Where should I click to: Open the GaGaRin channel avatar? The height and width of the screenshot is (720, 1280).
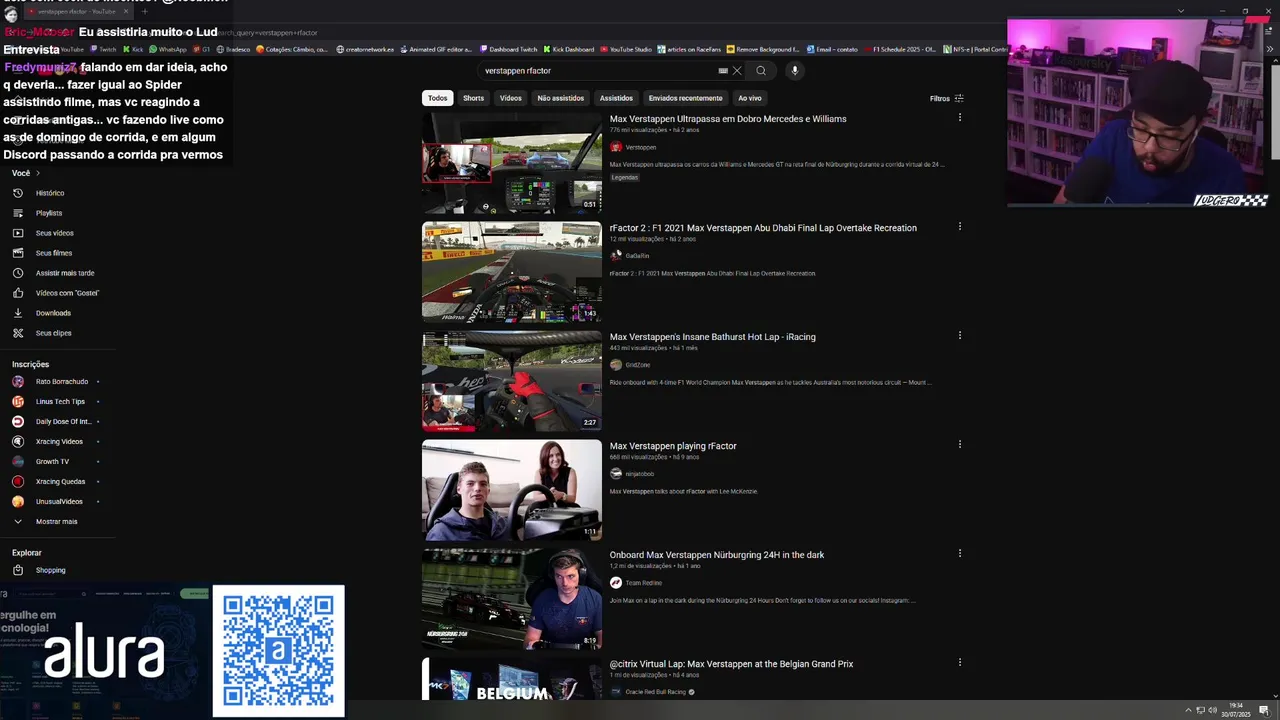click(x=616, y=256)
